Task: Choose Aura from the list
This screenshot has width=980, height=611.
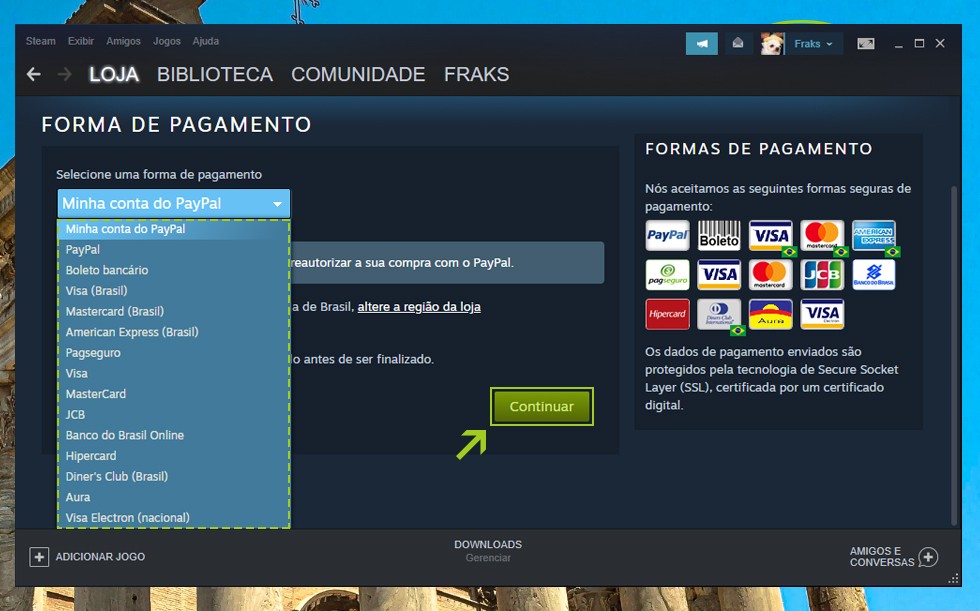Action: [x=173, y=497]
